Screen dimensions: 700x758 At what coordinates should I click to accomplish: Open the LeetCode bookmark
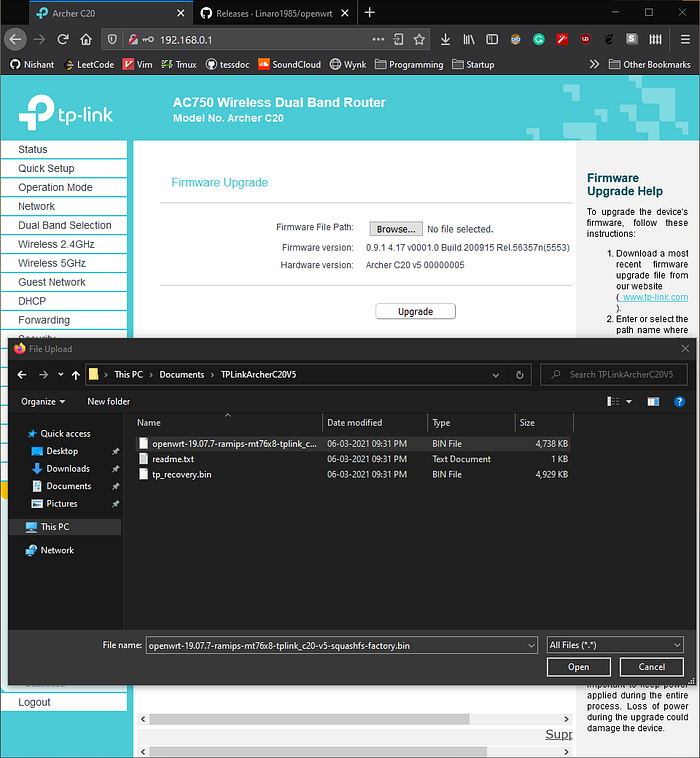[89, 64]
